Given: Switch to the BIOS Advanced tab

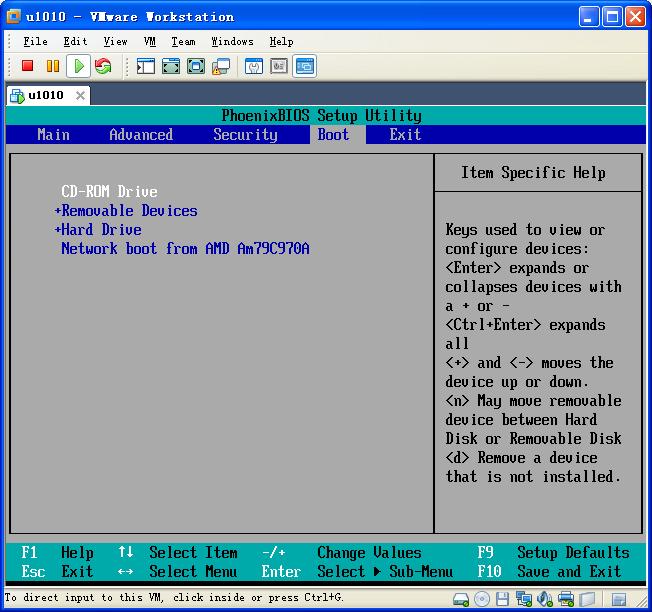Looking at the screenshot, I should [141, 135].
